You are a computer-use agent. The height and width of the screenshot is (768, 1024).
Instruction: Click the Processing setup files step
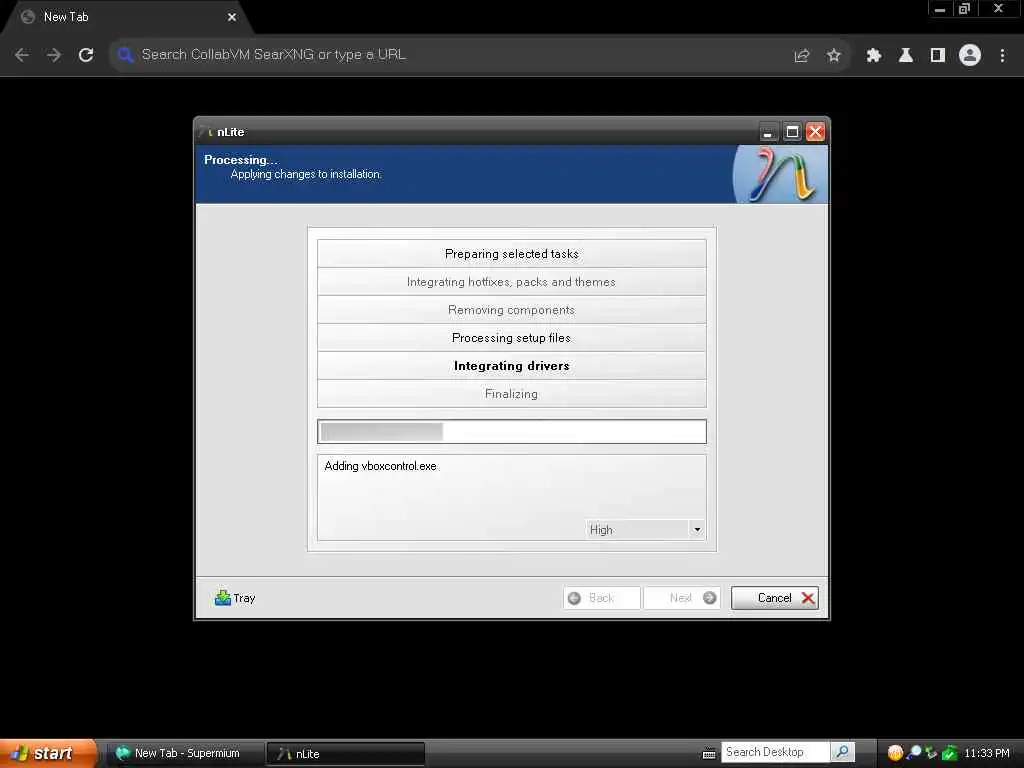click(511, 338)
